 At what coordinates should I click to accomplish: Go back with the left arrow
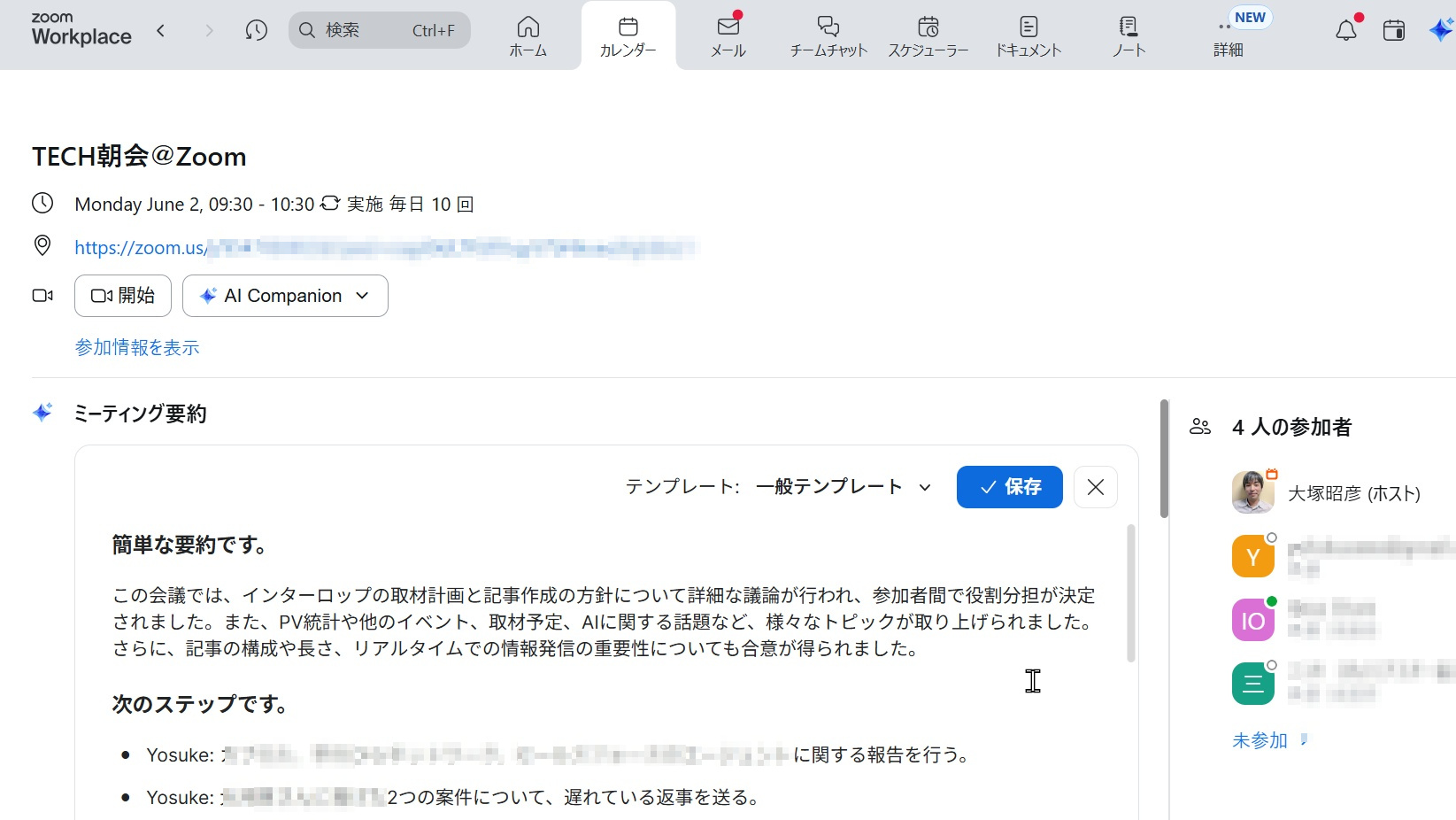point(160,31)
